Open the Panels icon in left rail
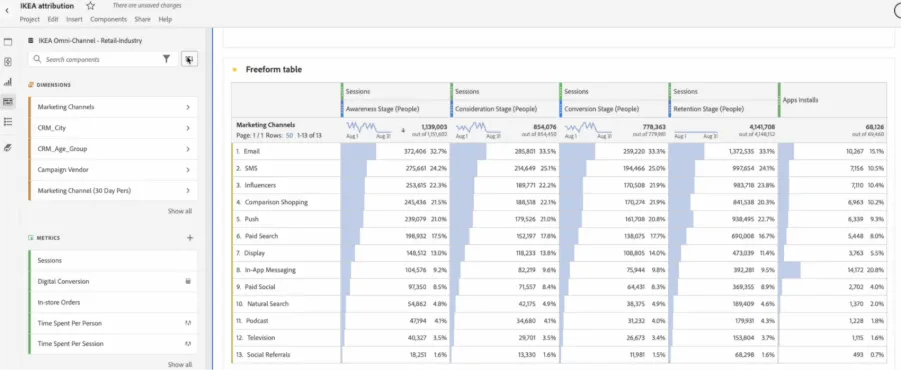Viewport: 901px width, 370px height. (8, 42)
